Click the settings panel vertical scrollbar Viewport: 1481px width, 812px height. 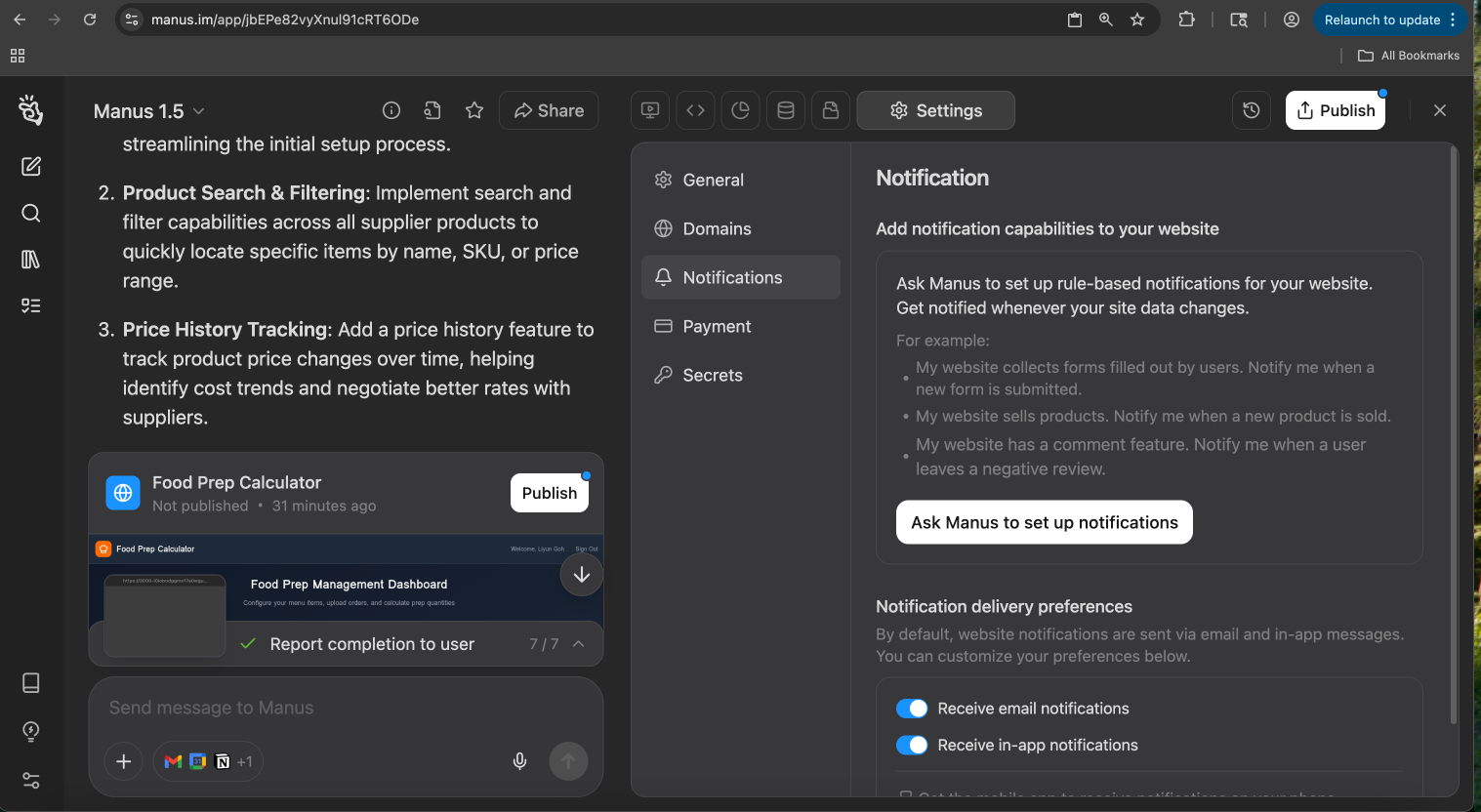[x=1454, y=434]
